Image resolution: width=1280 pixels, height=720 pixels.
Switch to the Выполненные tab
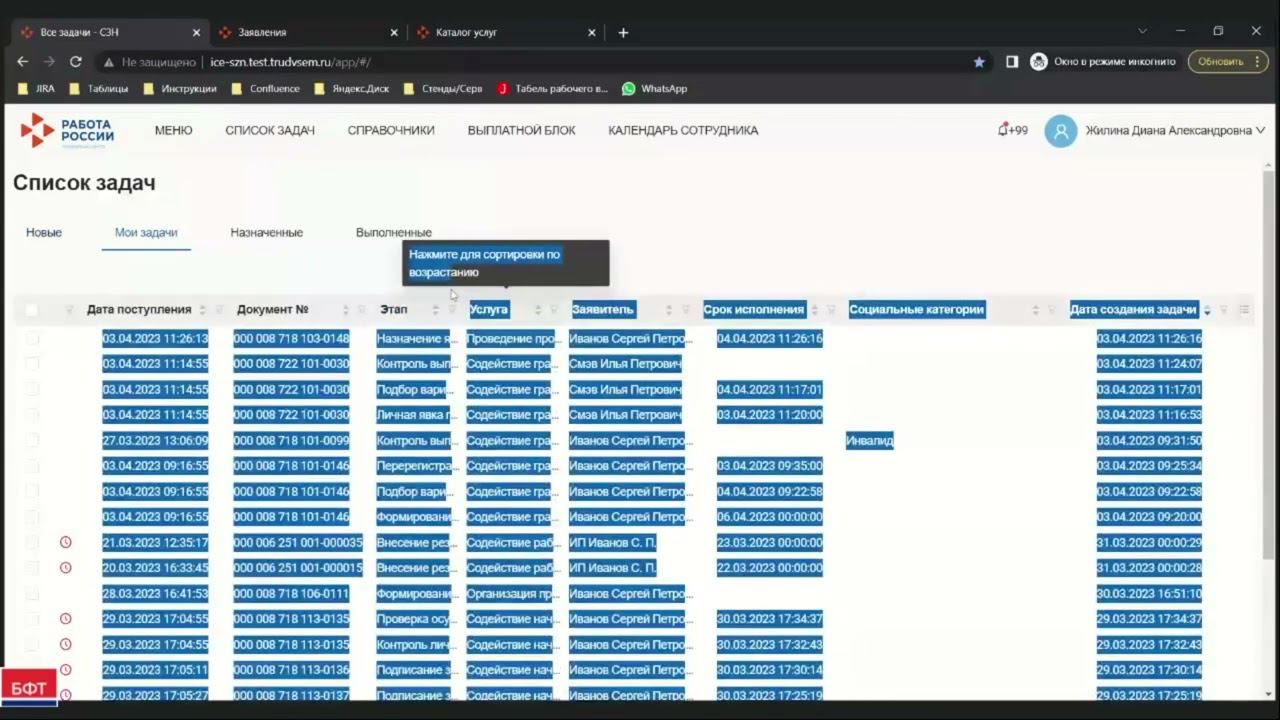[x=394, y=232]
